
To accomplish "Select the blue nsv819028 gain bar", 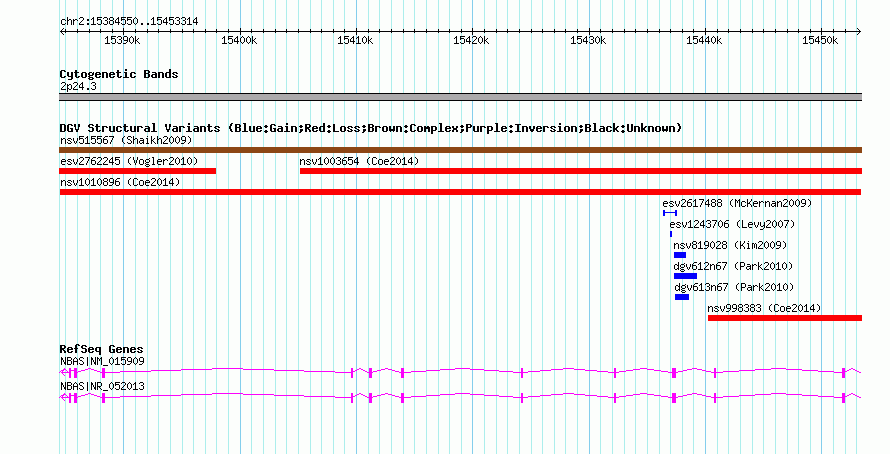I will [x=679, y=255].
